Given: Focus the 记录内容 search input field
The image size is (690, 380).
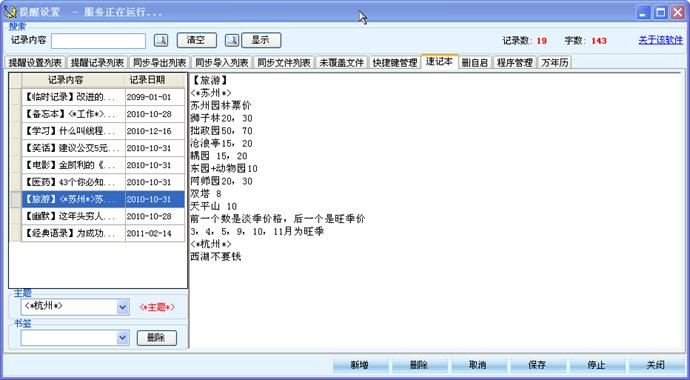Looking at the screenshot, I should click(x=99, y=41).
